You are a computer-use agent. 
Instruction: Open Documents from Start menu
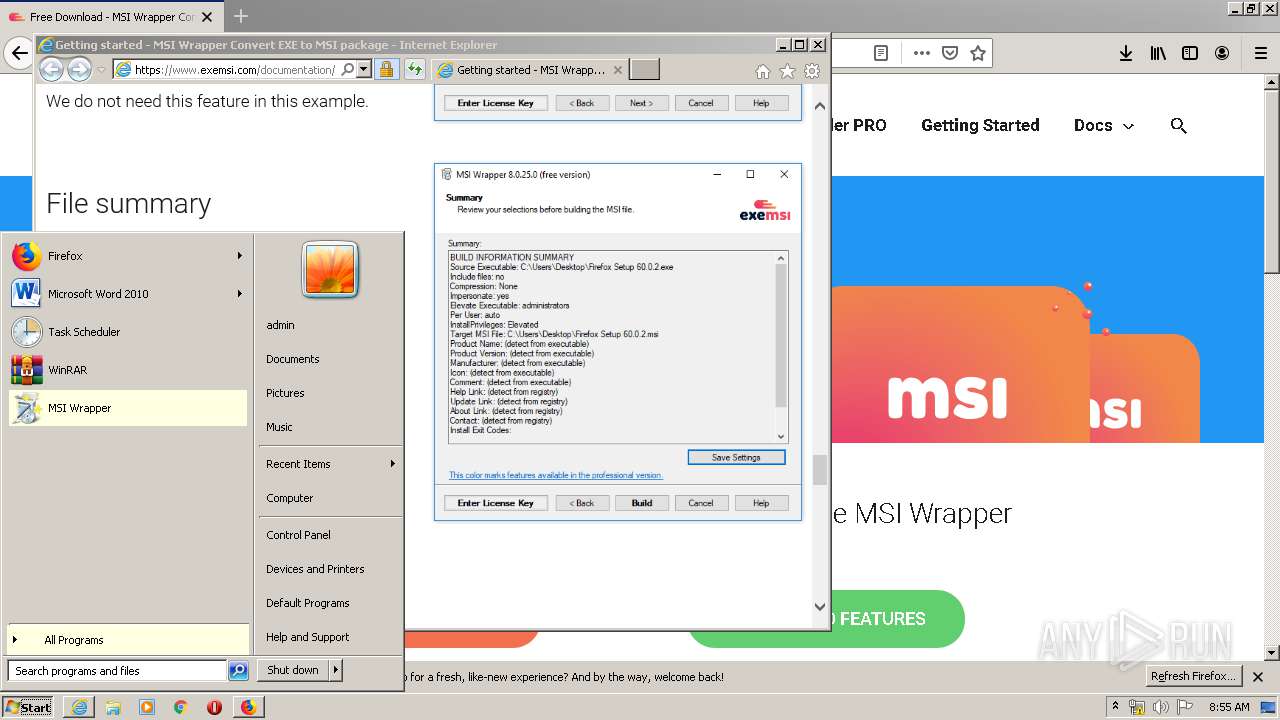(293, 359)
